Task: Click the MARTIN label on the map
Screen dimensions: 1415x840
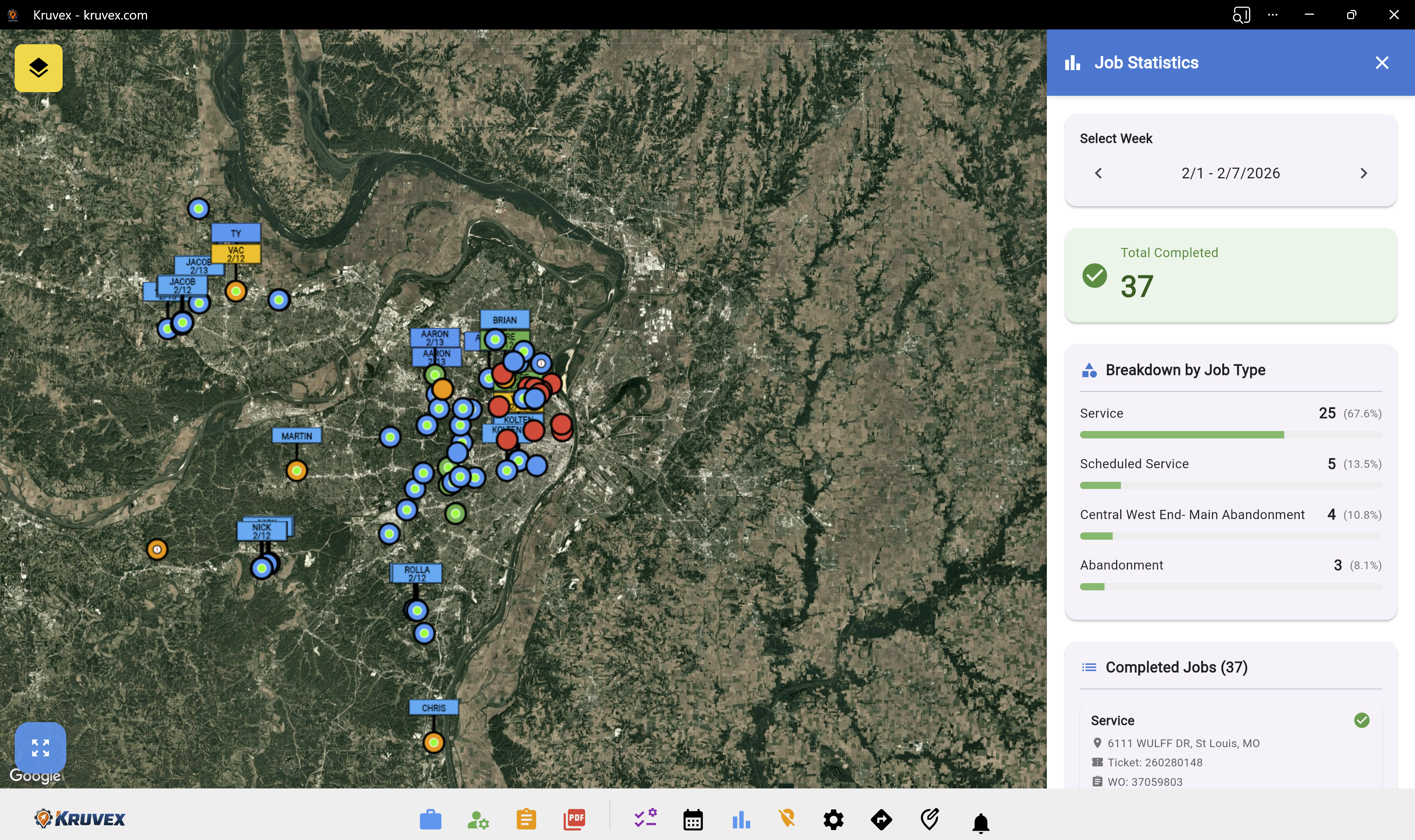Action: [x=297, y=436]
